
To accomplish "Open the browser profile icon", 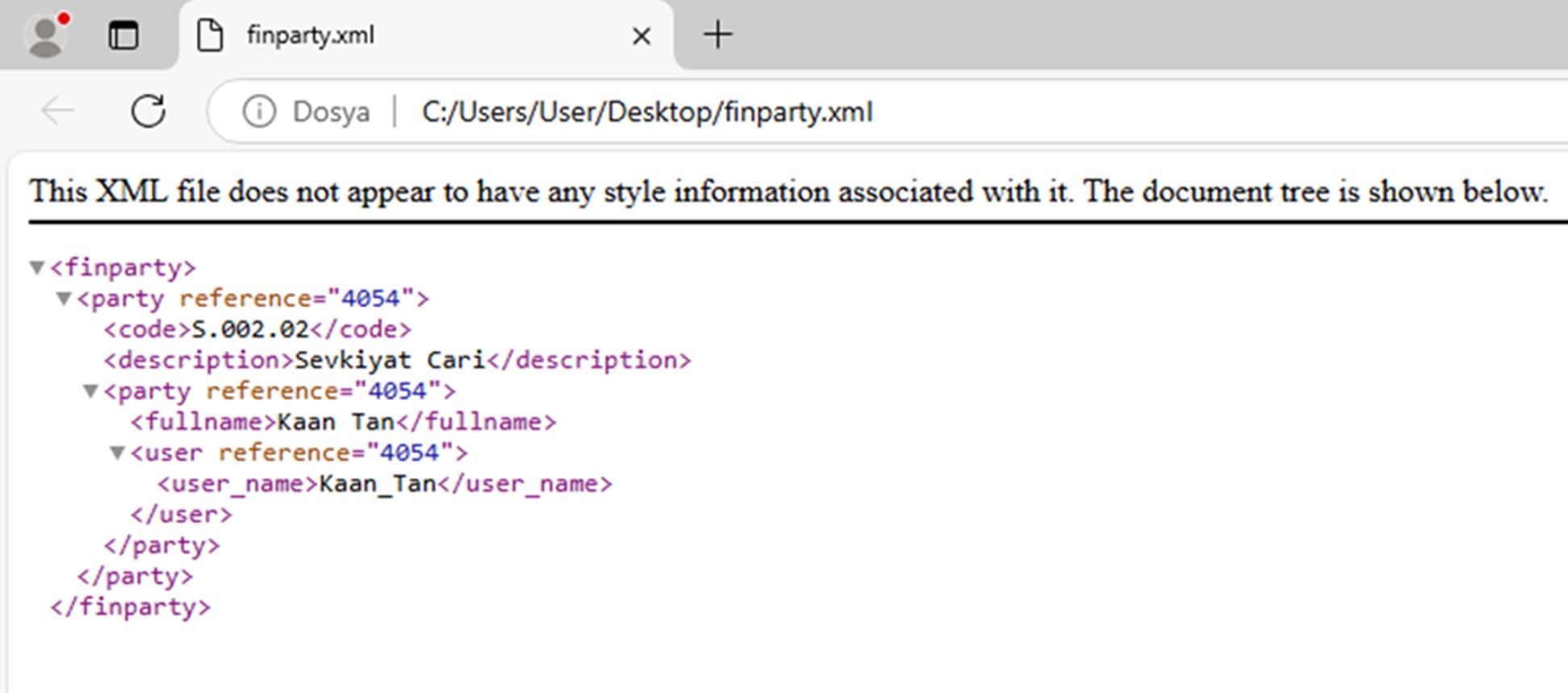I will click(x=45, y=35).
